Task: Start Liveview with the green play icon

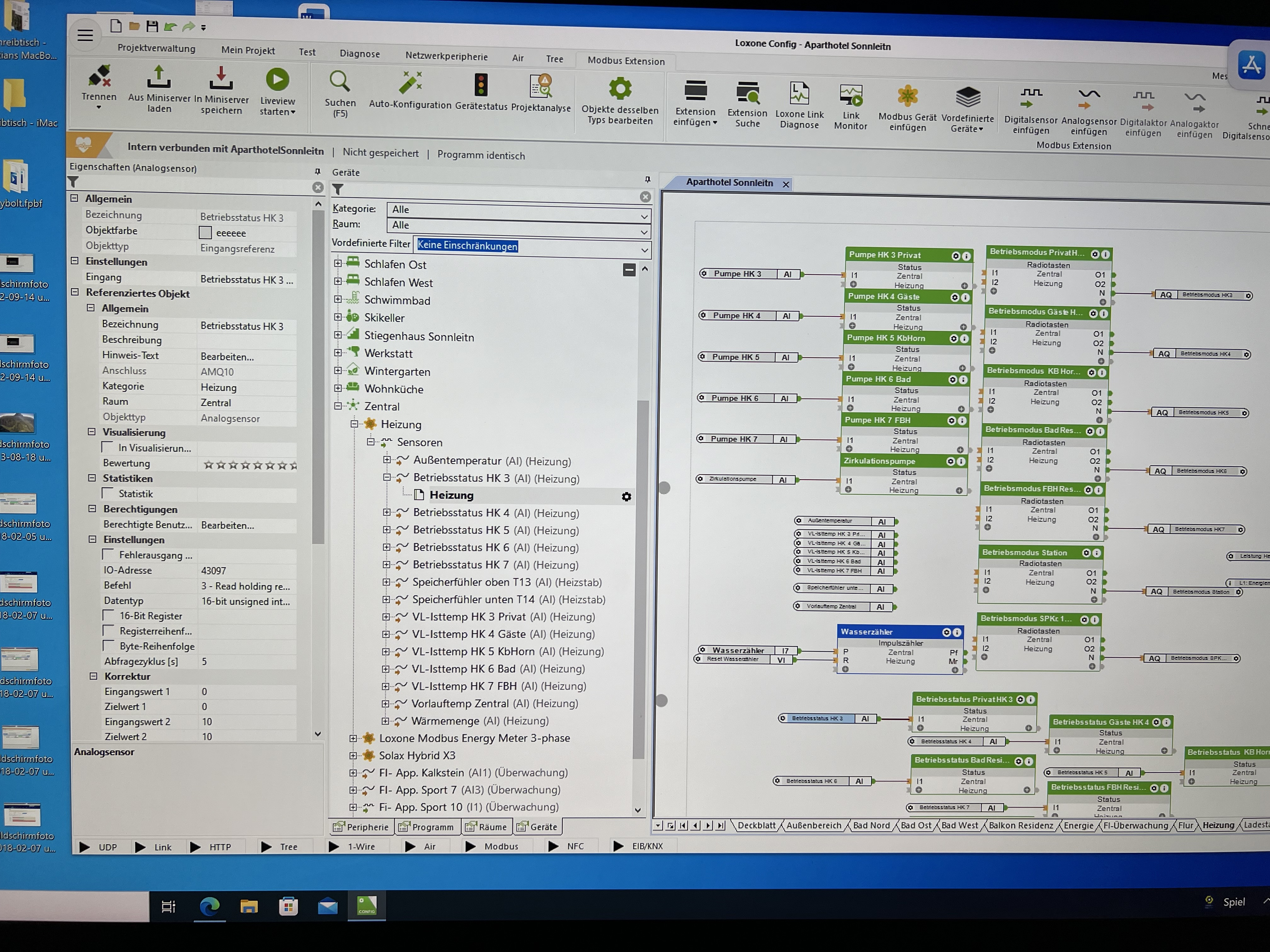Action: [277, 80]
